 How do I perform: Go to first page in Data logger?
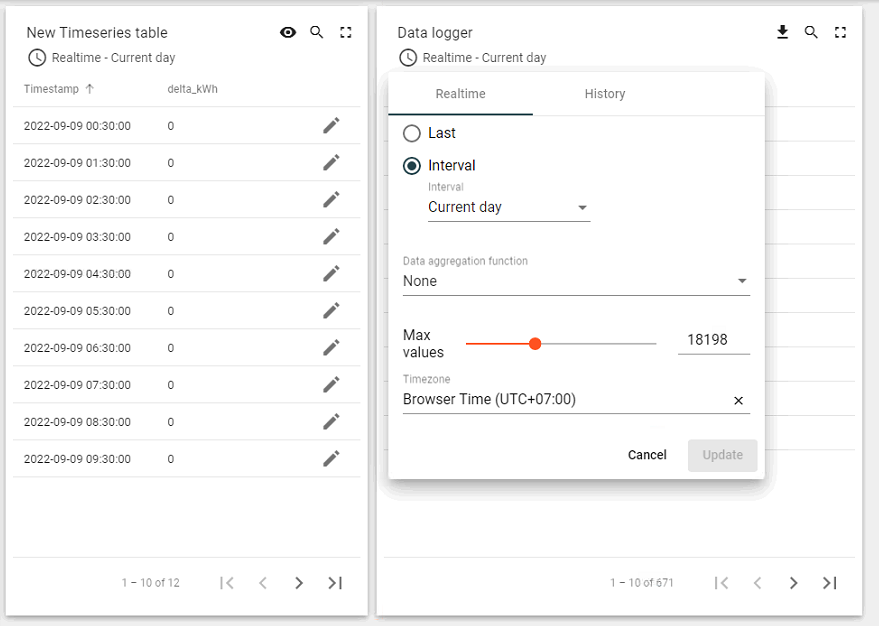721,583
